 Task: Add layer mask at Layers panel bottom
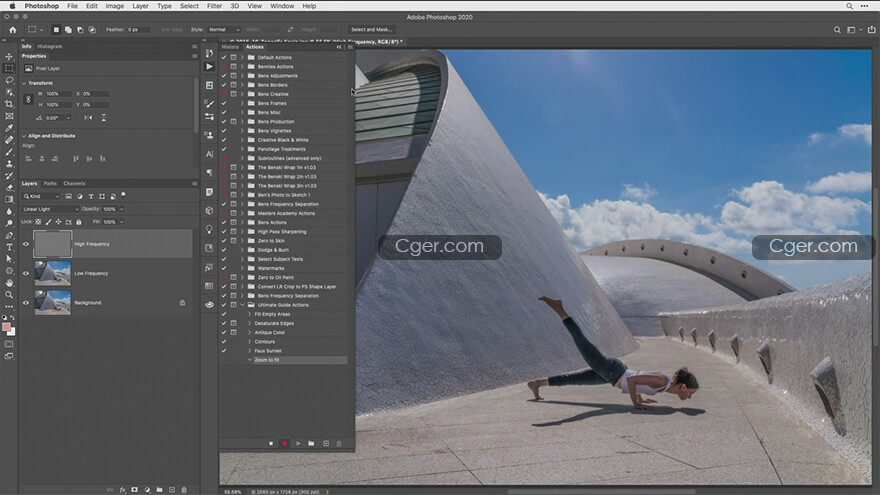coord(135,490)
